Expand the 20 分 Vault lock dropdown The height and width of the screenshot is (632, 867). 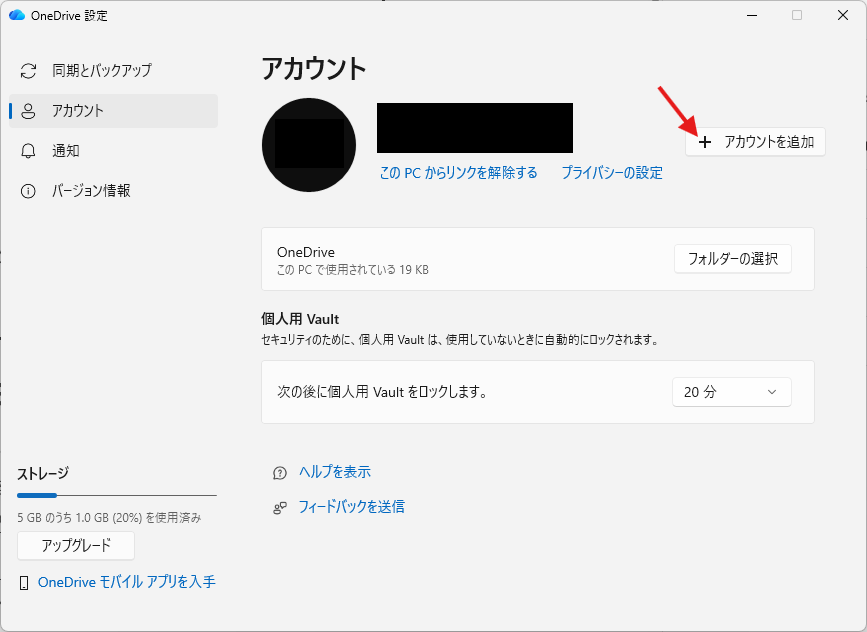[732, 392]
